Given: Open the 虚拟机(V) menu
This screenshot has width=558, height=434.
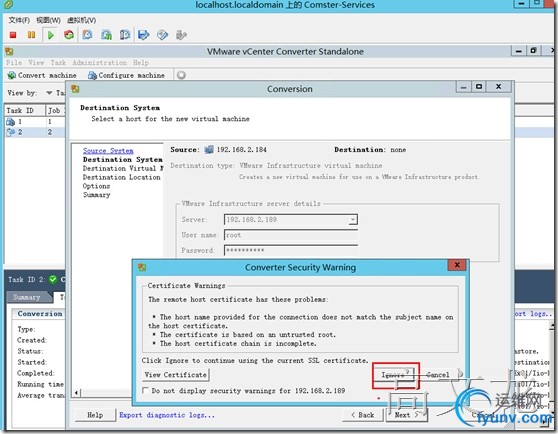Looking at the screenshot, I should [x=81, y=20].
